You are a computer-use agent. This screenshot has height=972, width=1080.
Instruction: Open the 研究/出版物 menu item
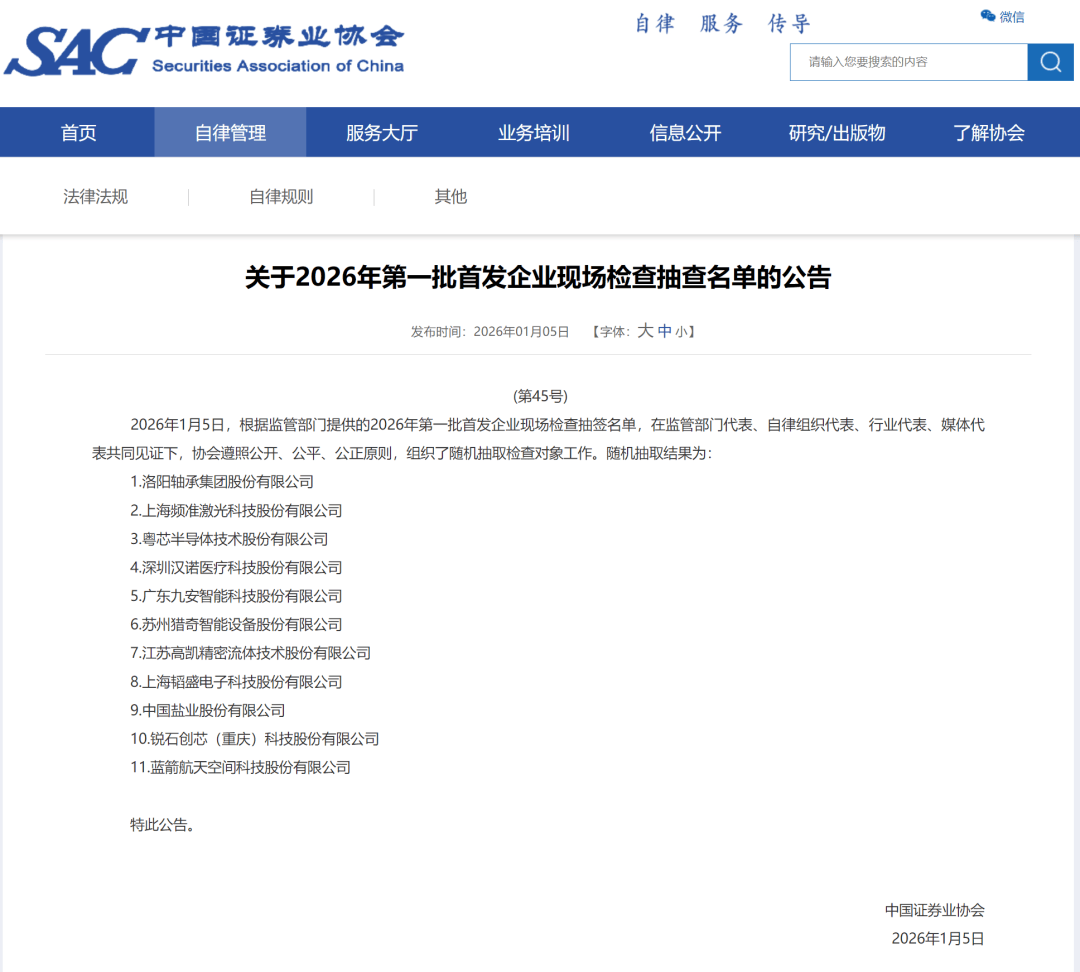pyautogui.click(x=837, y=133)
